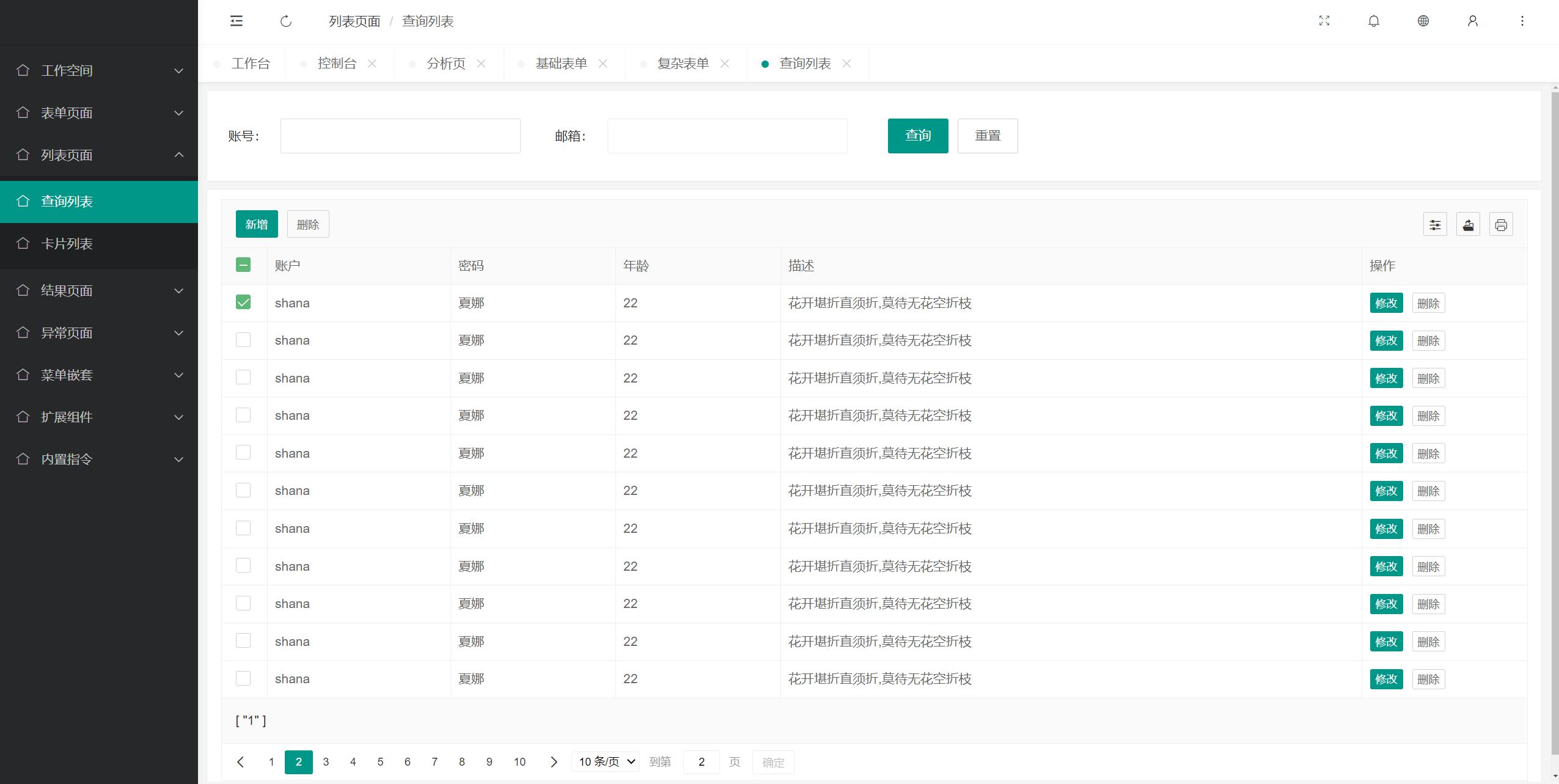
Task: Collapse the sidebar menu toggle icon
Action: click(237, 21)
